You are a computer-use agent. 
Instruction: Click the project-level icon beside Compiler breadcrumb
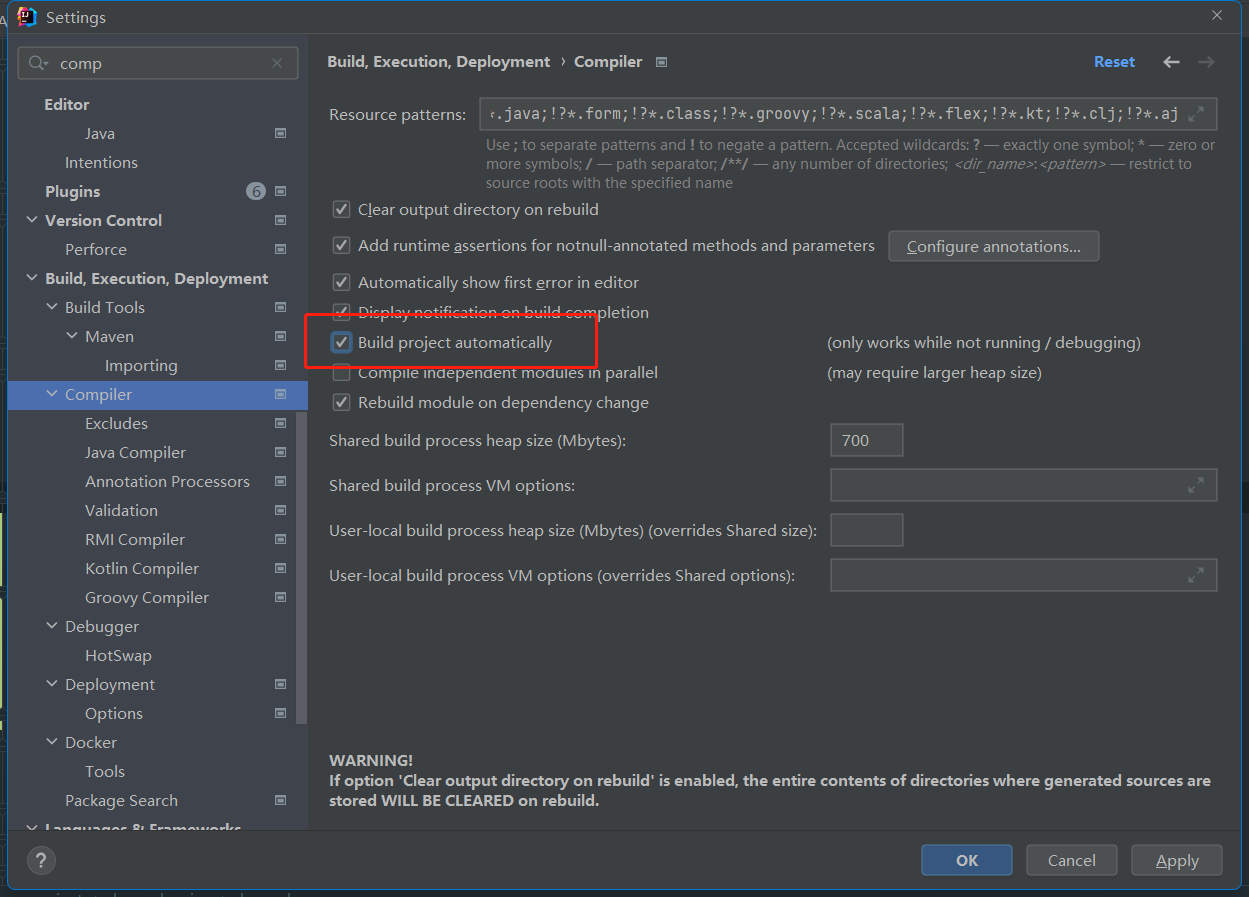click(x=661, y=62)
